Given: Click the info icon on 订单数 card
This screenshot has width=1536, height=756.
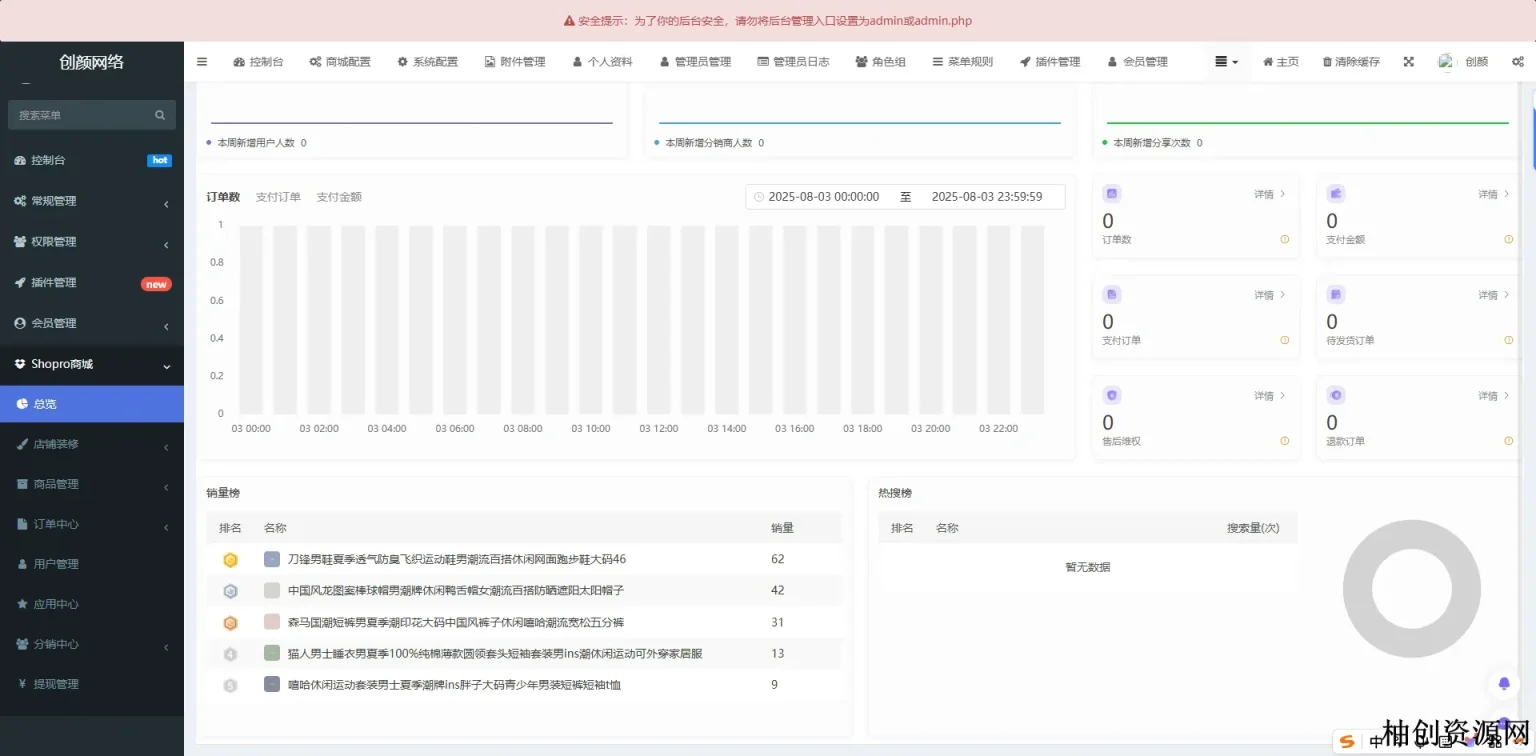Looking at the screenshot, I should click(1284, 239).
